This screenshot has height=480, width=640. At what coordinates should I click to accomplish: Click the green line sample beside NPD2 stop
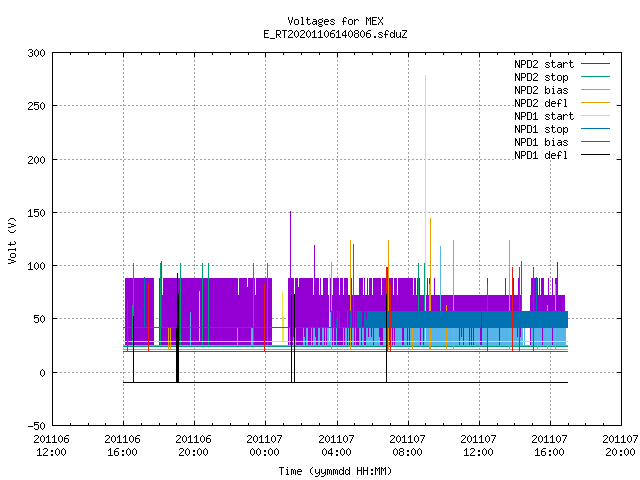[596, 76]
